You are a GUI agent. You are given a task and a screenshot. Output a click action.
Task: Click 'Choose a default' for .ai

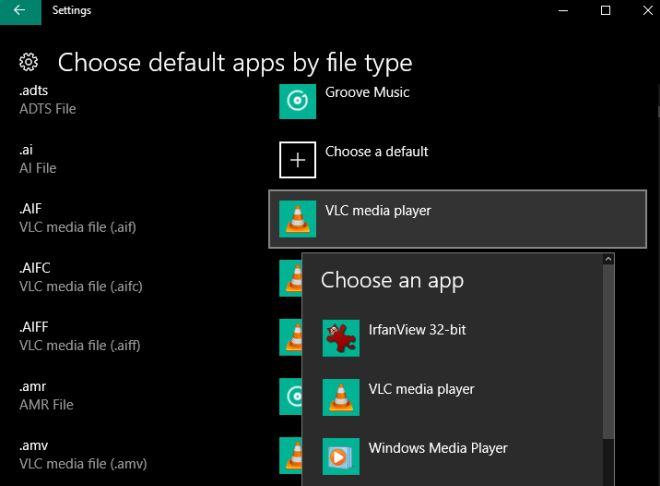tap(377, 151)
